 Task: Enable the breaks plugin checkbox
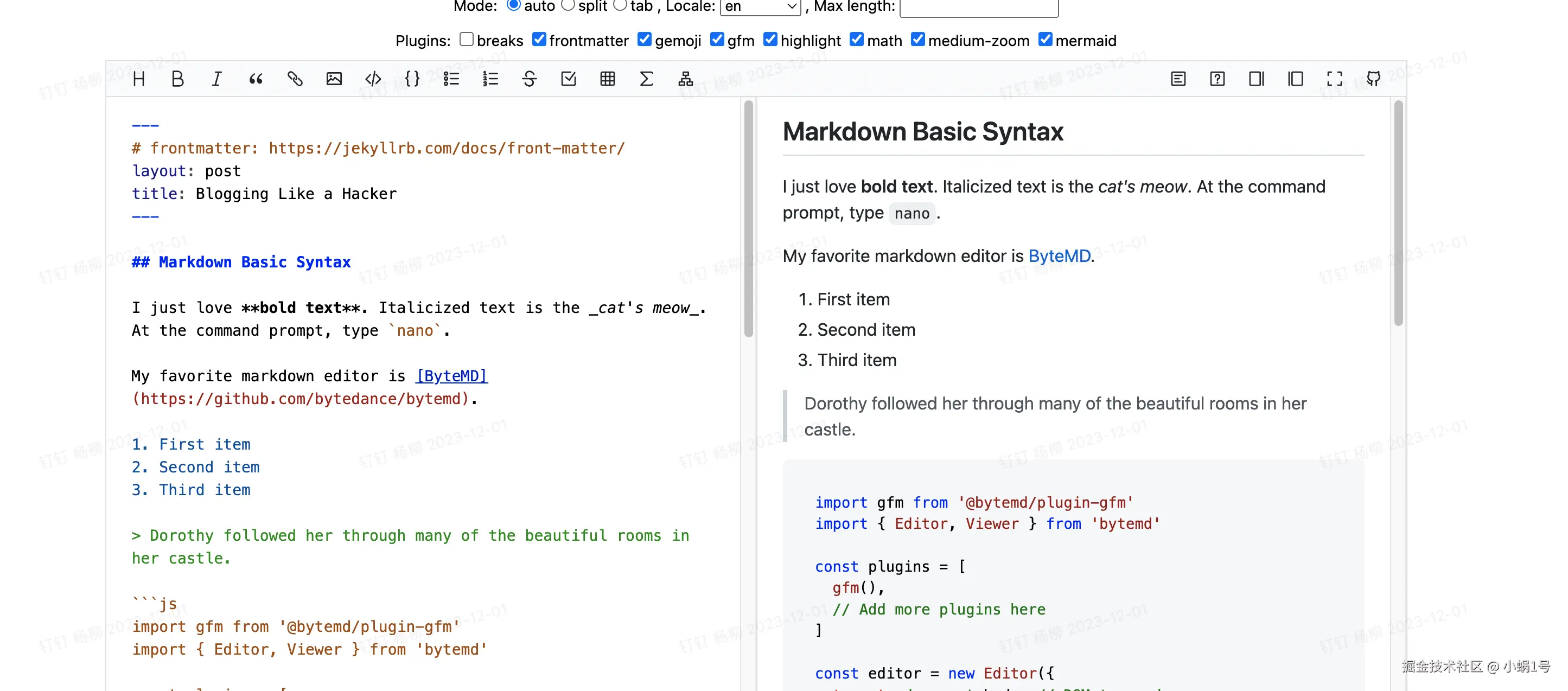466,40
